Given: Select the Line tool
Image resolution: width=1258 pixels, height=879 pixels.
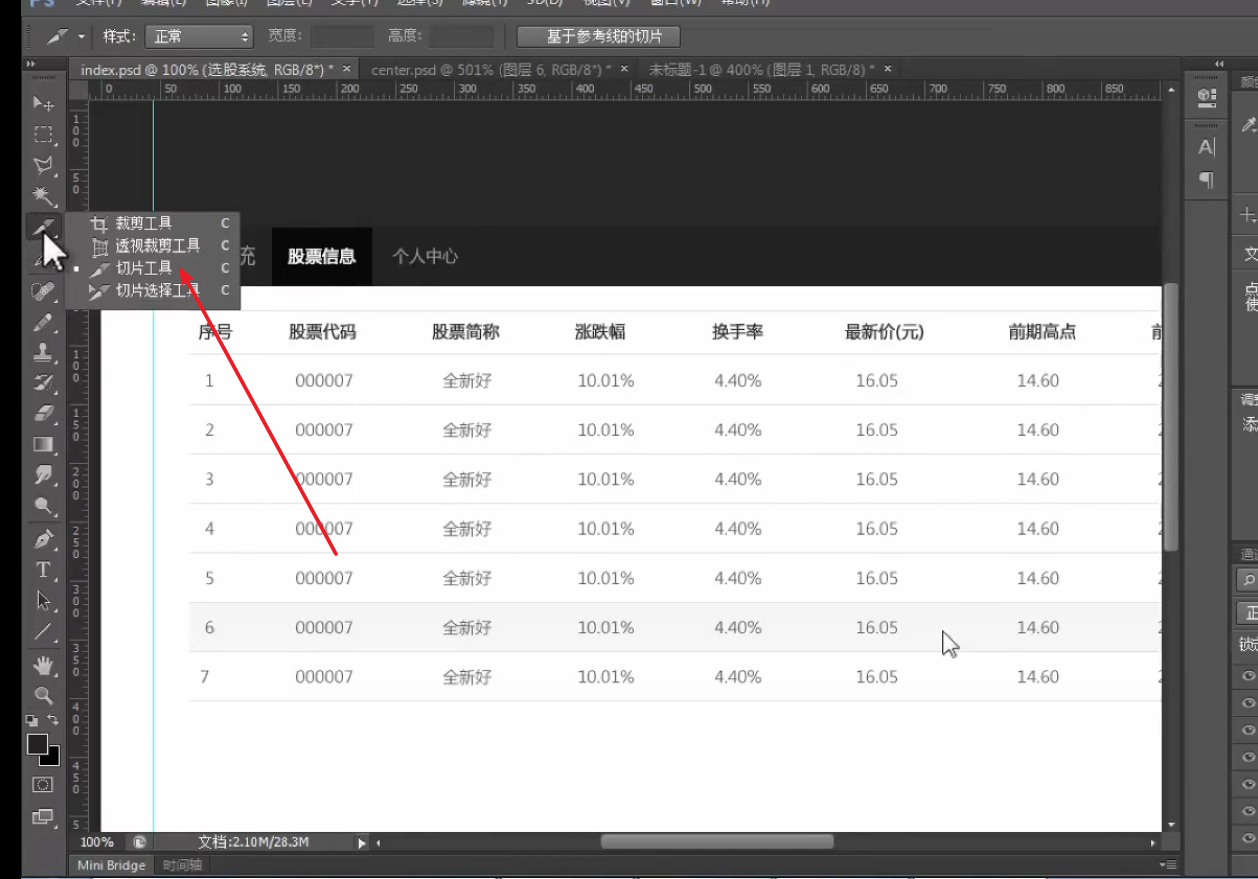Looking at the screenshot, I should (43, 632).
